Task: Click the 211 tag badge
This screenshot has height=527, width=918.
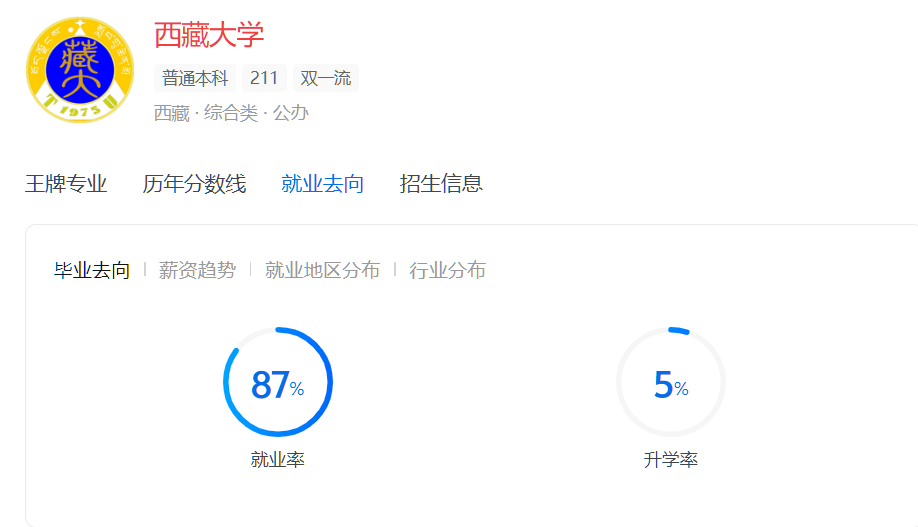Action: click(264, 78)
